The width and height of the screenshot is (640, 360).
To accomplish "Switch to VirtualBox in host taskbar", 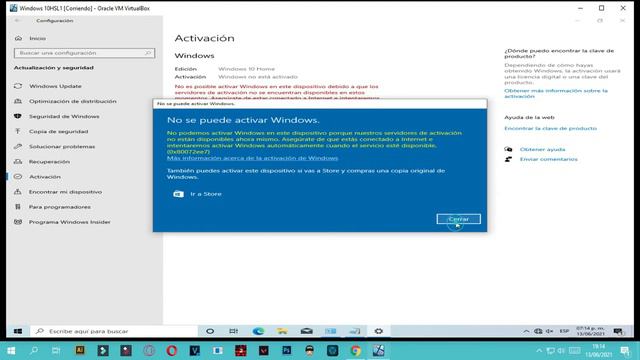I will tap(378, 351).
